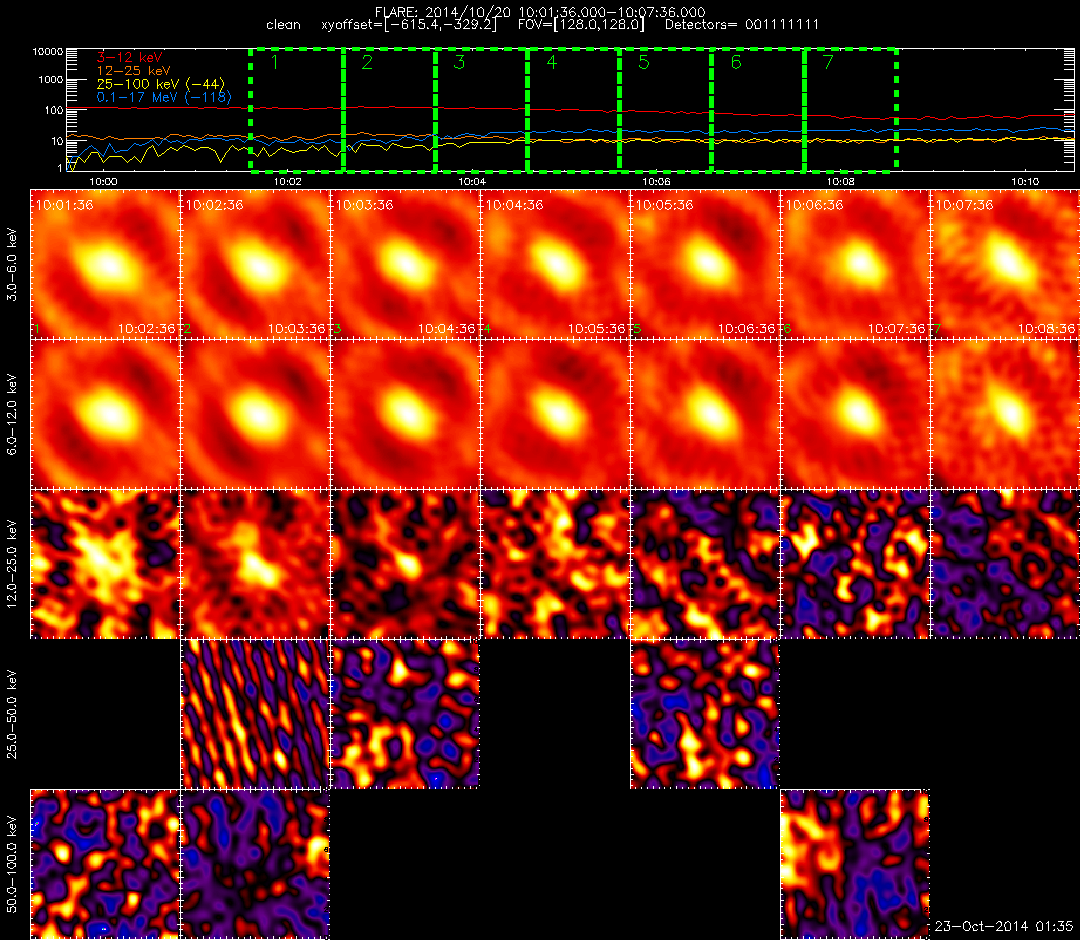Open the striped 25.0-50.0 keV image for interval 2
1080x940 pixels.
pyautogui.click(x=256, y=714)
